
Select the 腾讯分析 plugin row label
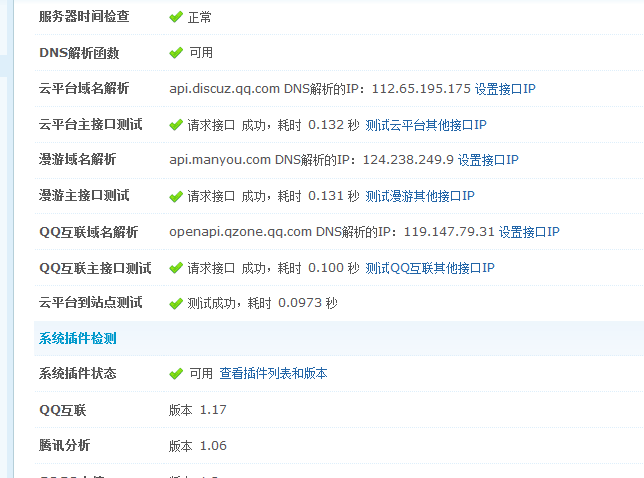point(64,445)
